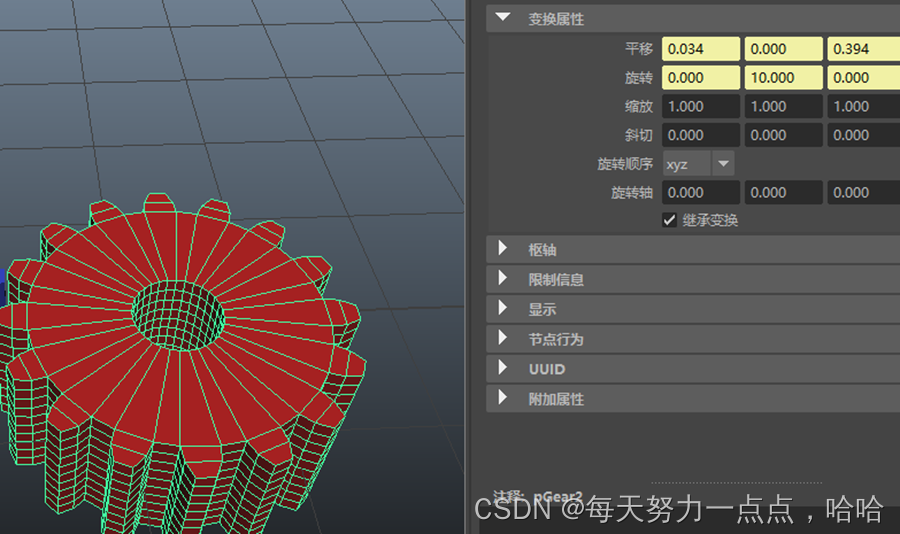The height and width of the screenshot is (534, 900).
Task: Expand the 附加属性 section
Action: 503,398
